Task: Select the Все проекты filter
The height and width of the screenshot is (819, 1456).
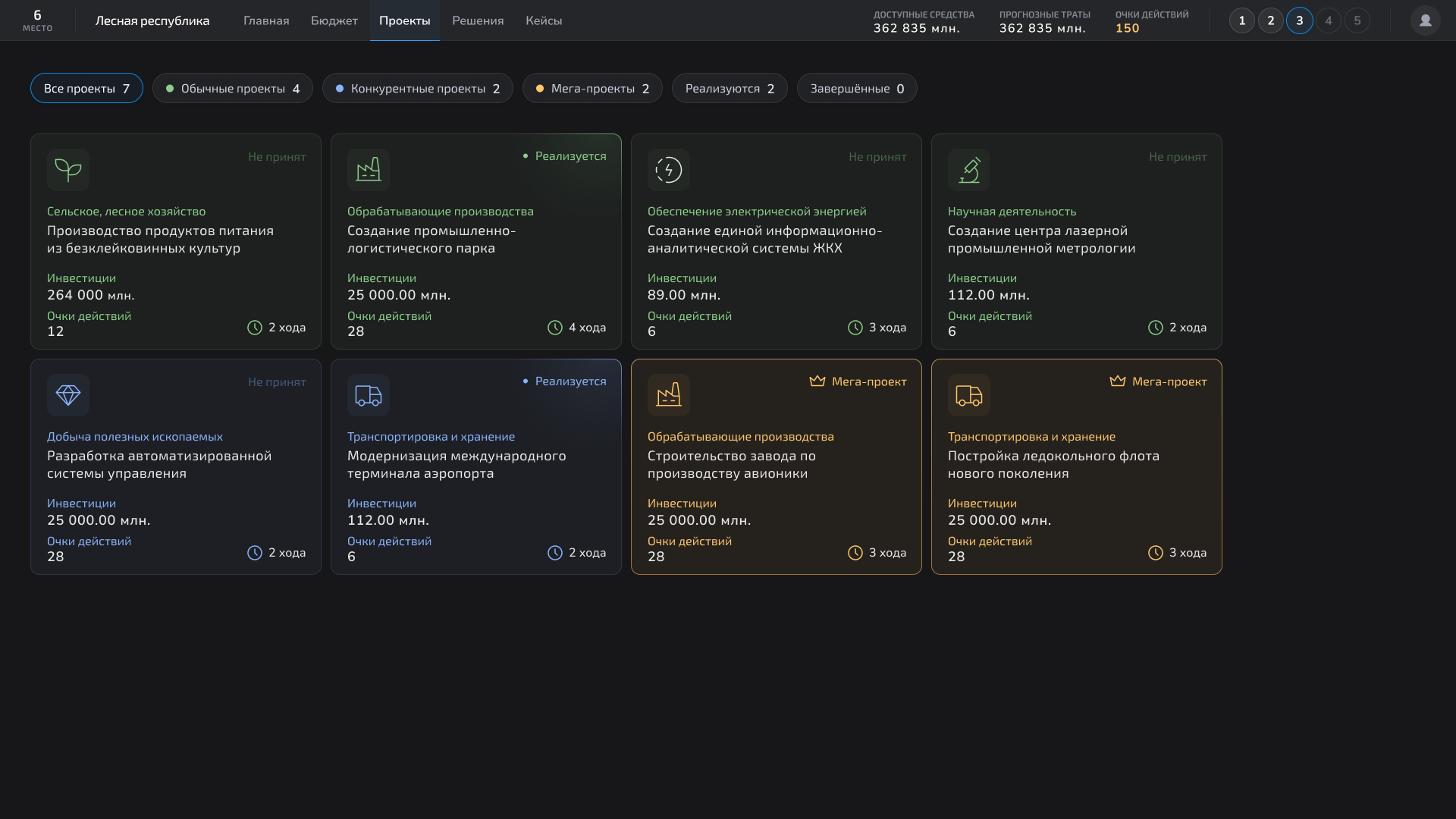Action: tap(86, 89)
